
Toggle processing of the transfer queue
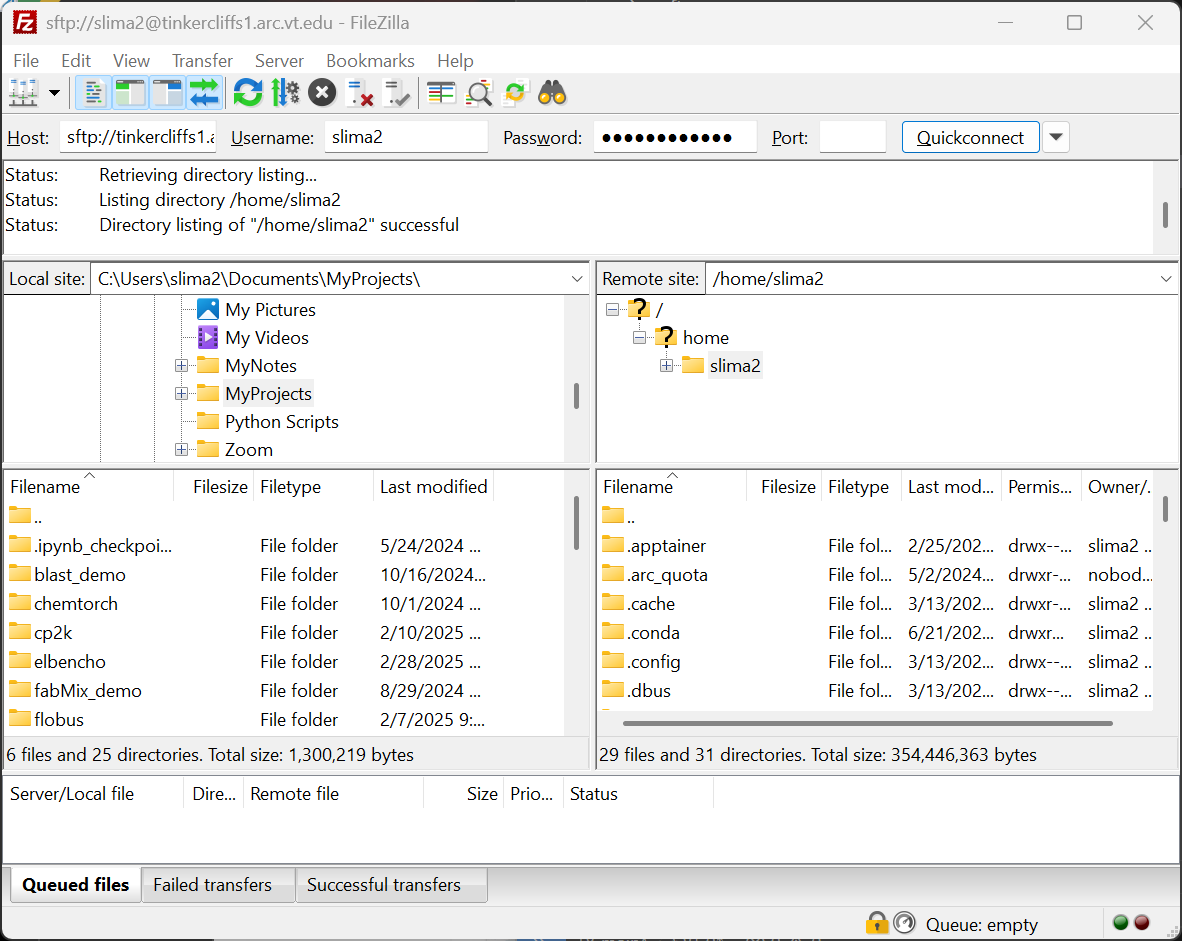pos(285,93)
